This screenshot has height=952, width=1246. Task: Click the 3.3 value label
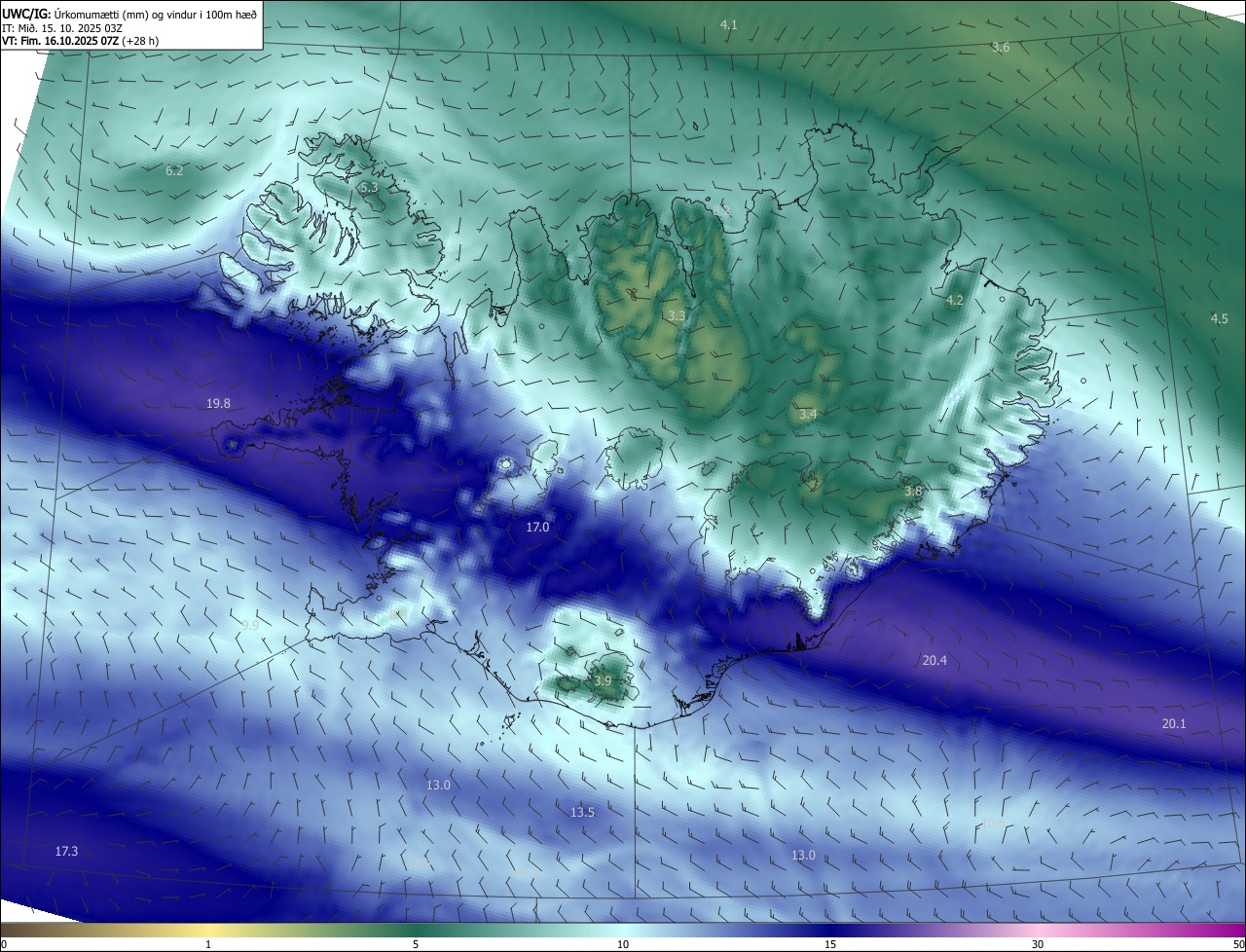677,316
